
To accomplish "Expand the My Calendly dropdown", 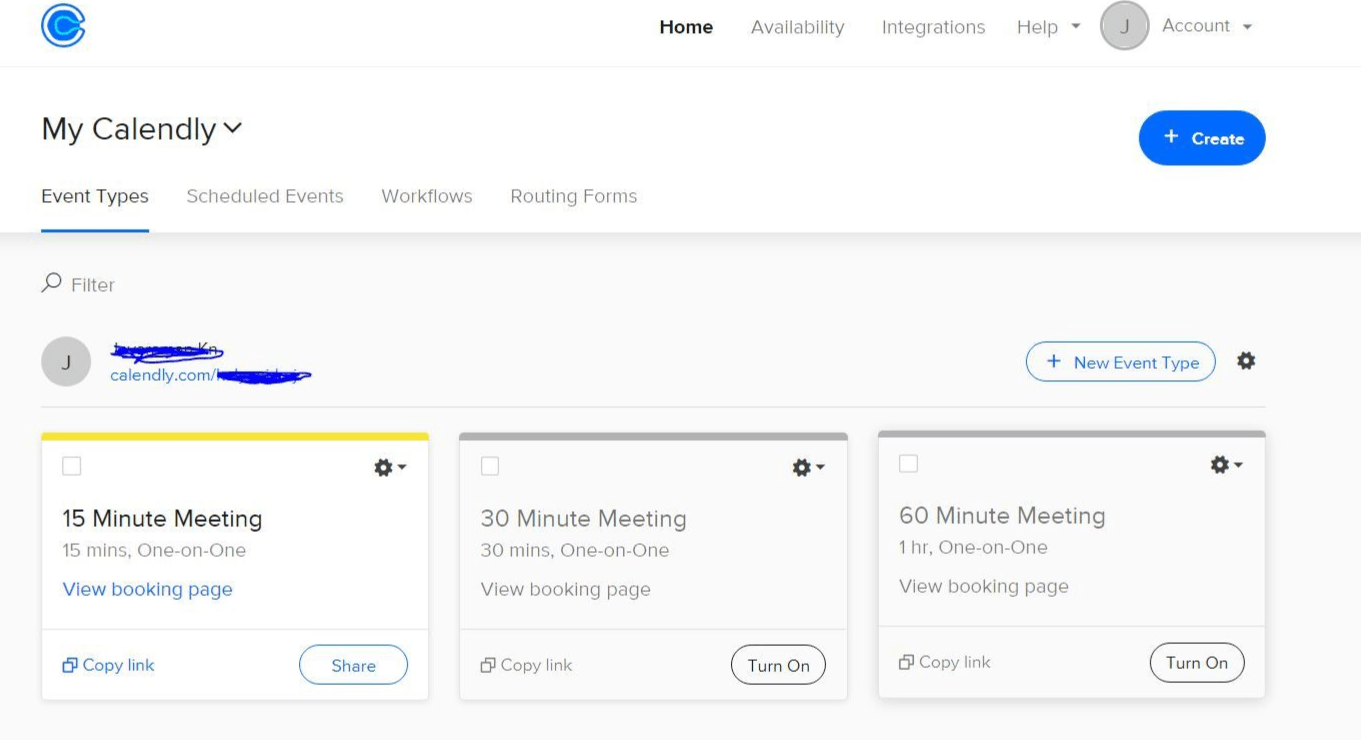I will pos(142,129).
